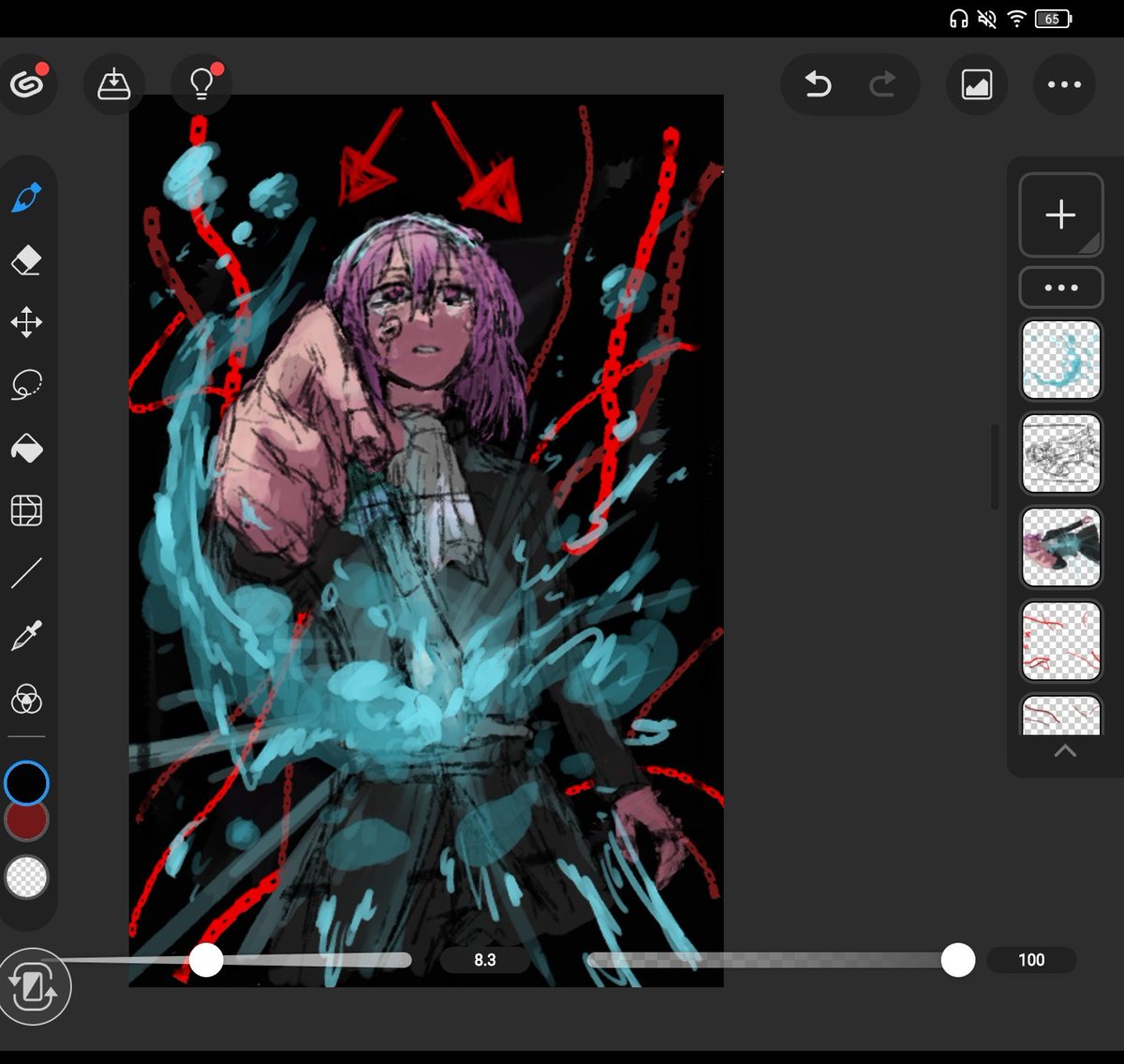Select the dark red lines layer thumbnail
The width and height of the screenshot is (1124, 1064).
[x=1061, y=716]
